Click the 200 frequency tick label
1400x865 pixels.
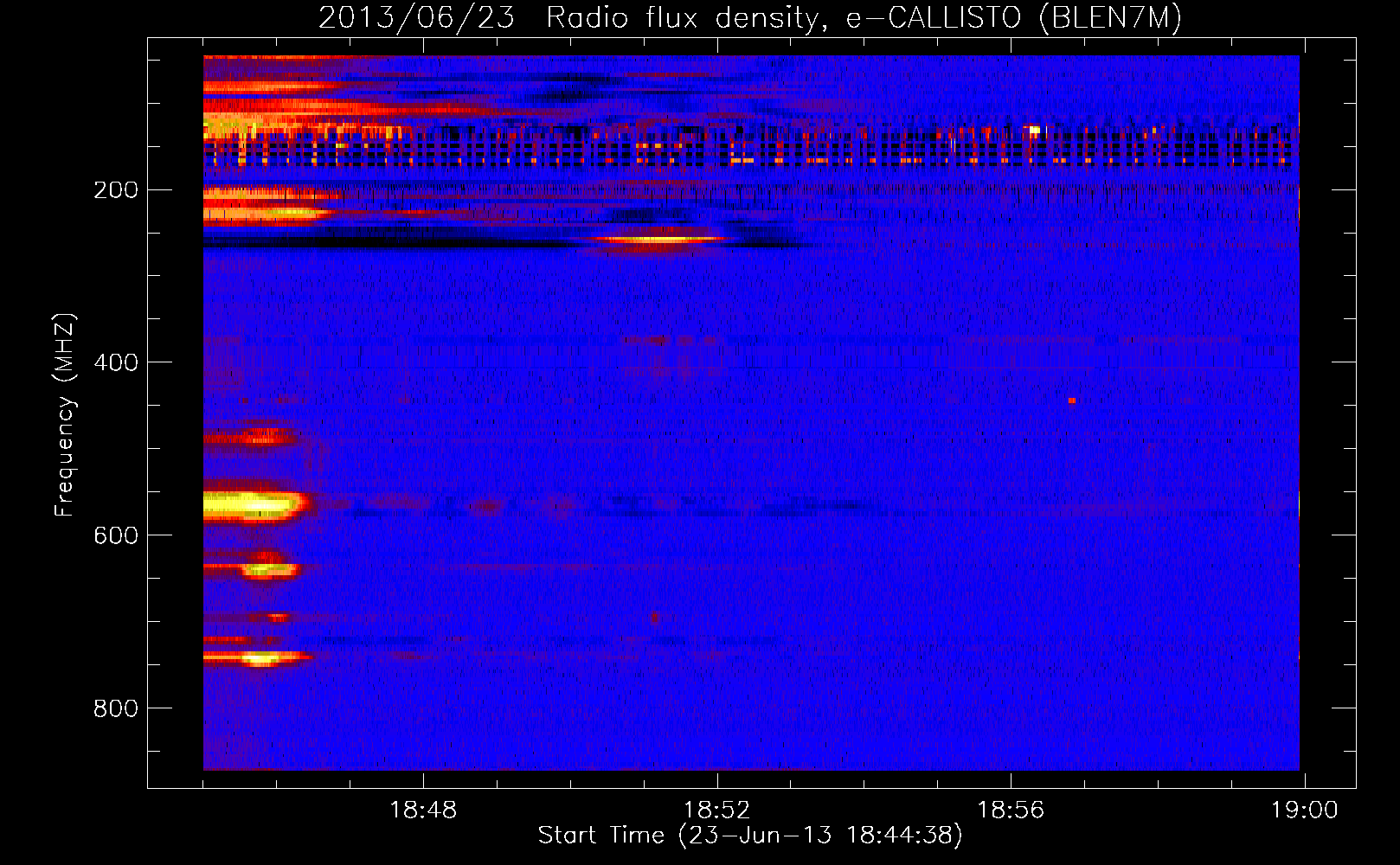[x=116, y=189]
